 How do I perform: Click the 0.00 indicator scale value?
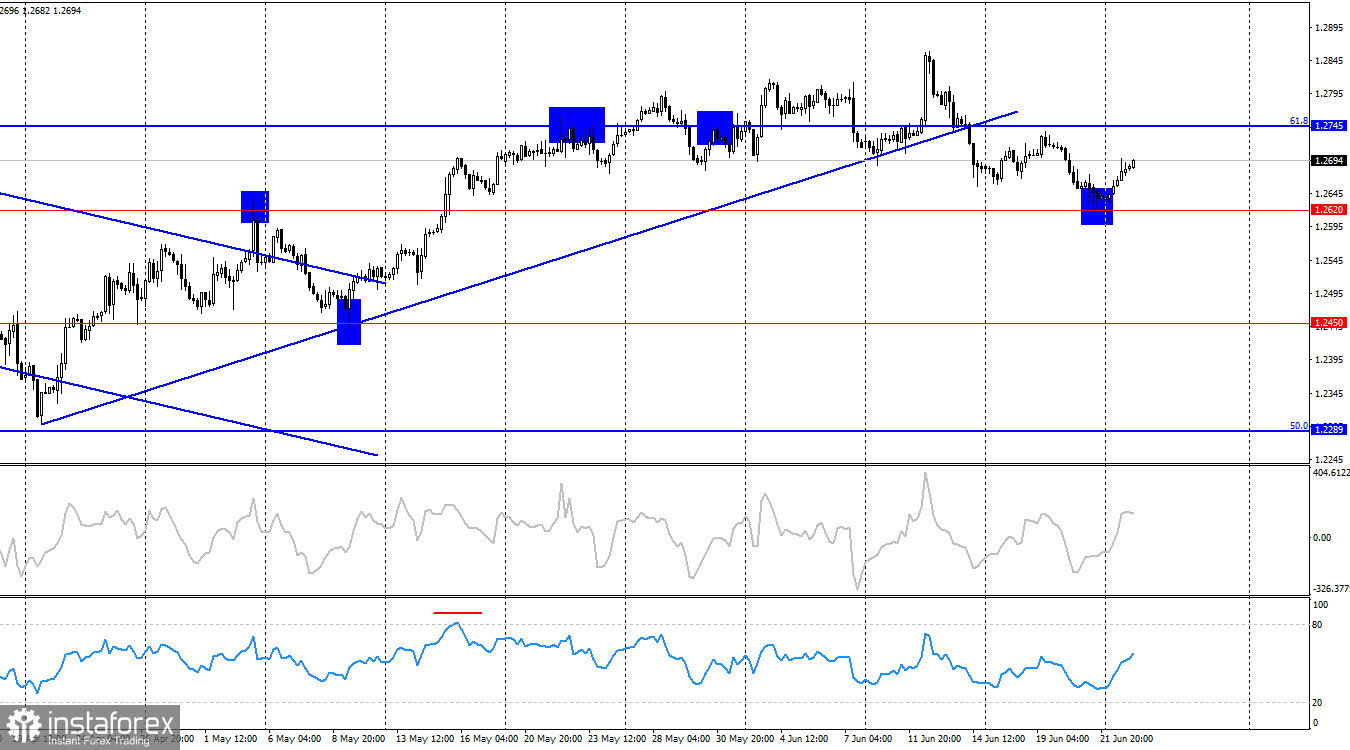[x=1322, y=538]
